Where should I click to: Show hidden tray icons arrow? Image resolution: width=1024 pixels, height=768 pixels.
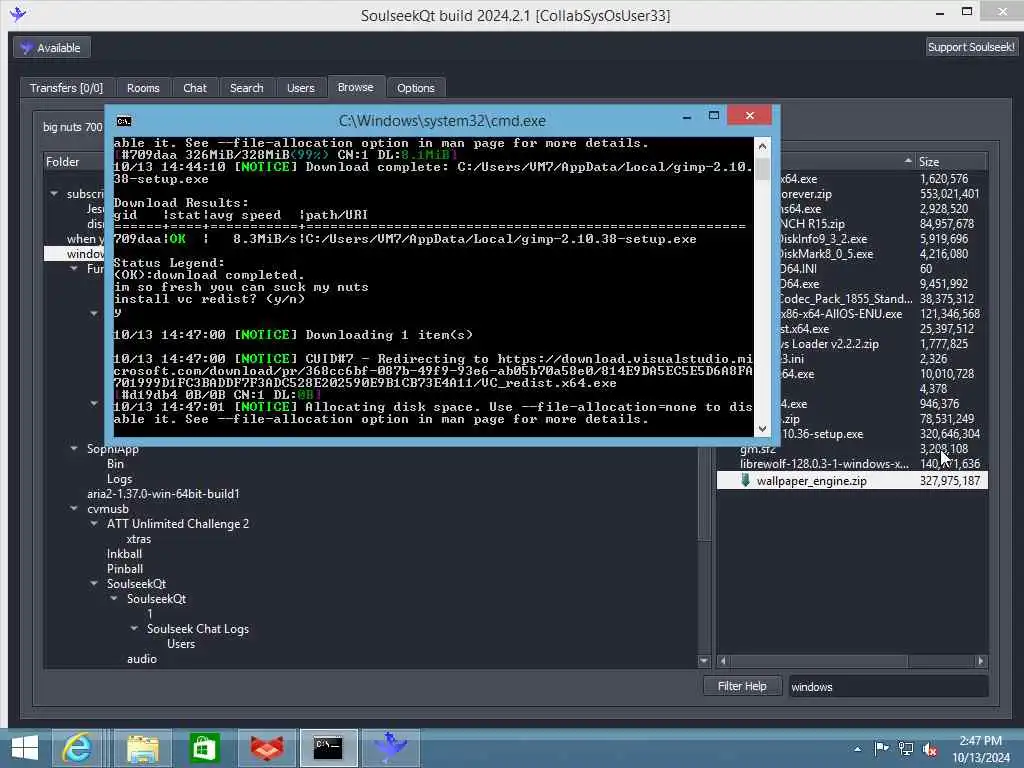click(857, 749)
